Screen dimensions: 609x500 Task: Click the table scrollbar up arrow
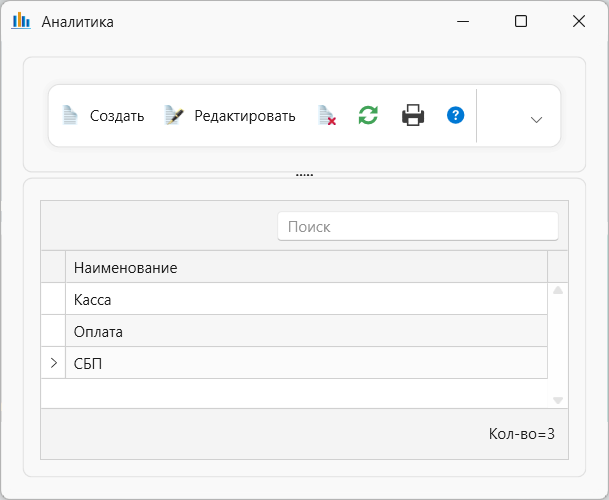(558, 290)
